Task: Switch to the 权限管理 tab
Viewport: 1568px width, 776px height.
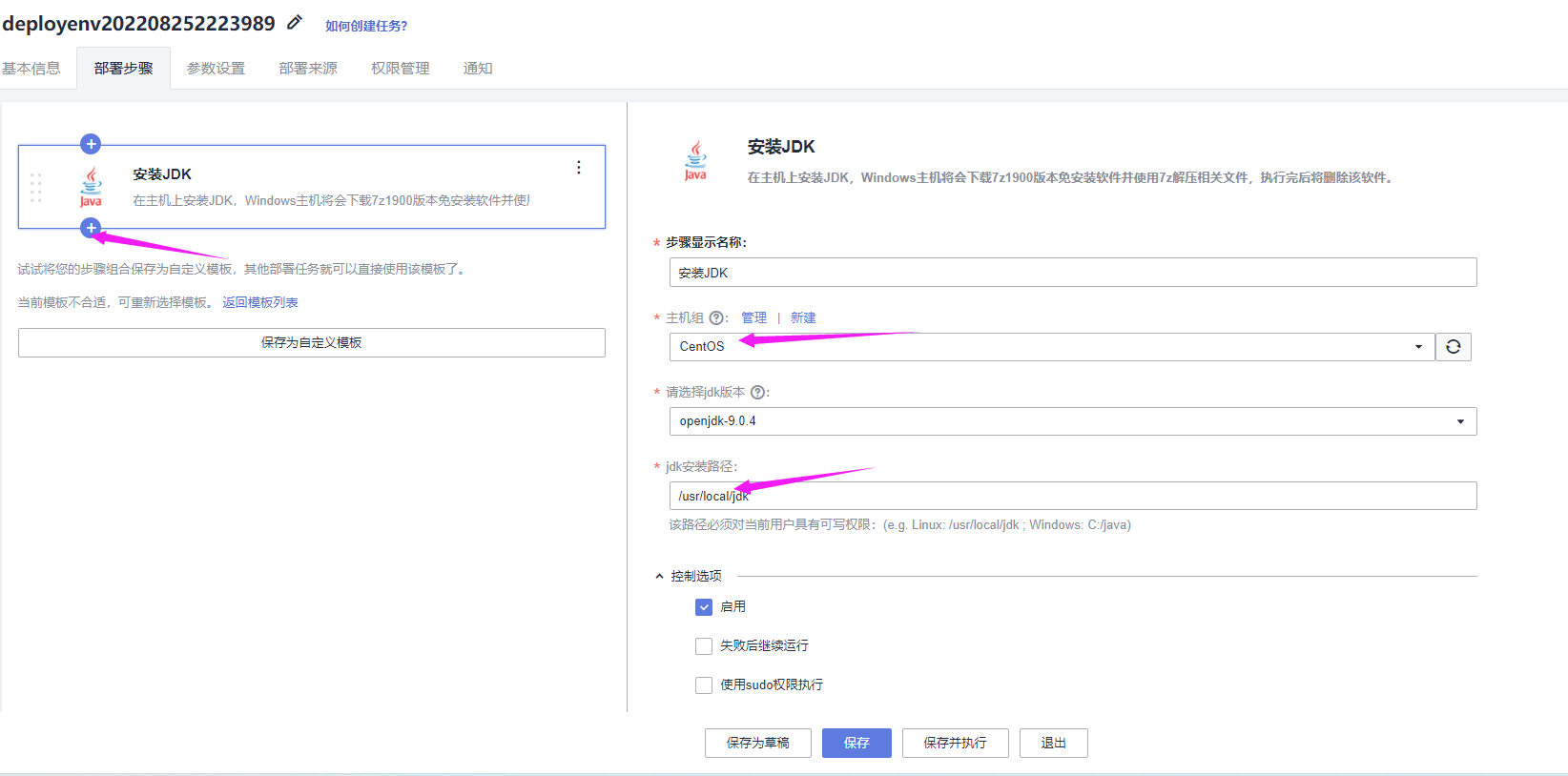Action: click(x=401, y=69)
